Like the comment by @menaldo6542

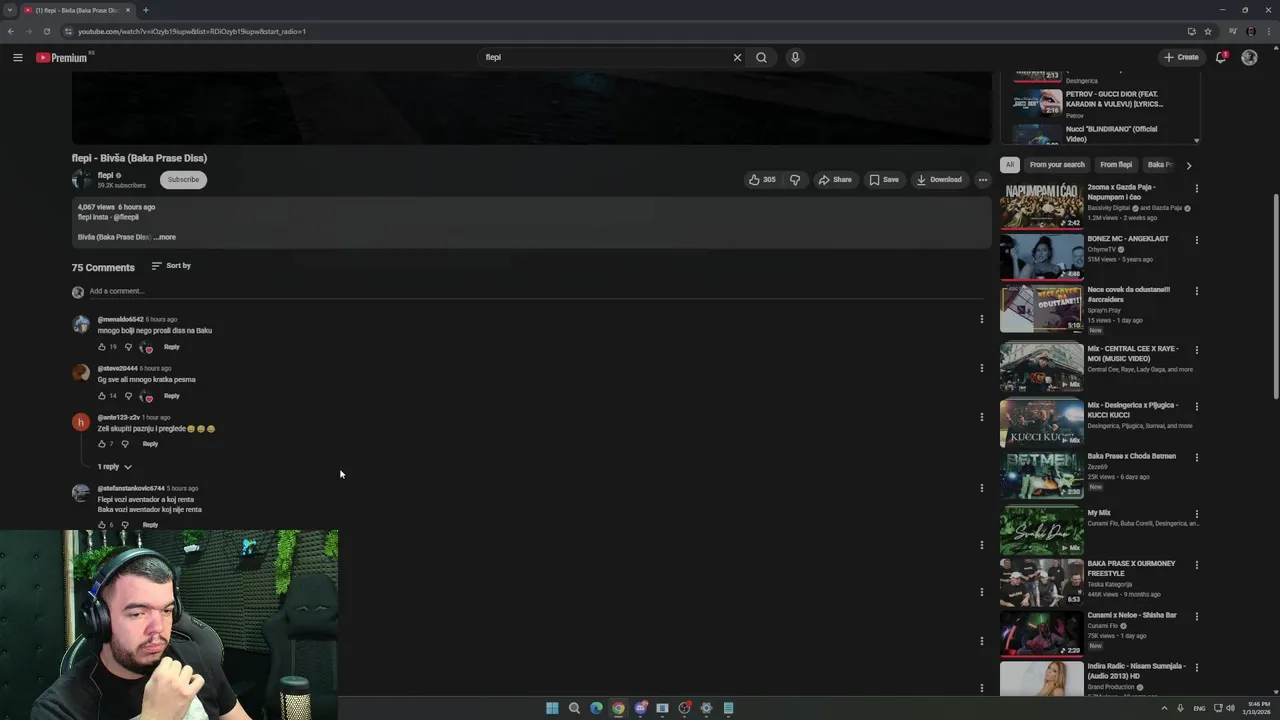pos(102,347)
